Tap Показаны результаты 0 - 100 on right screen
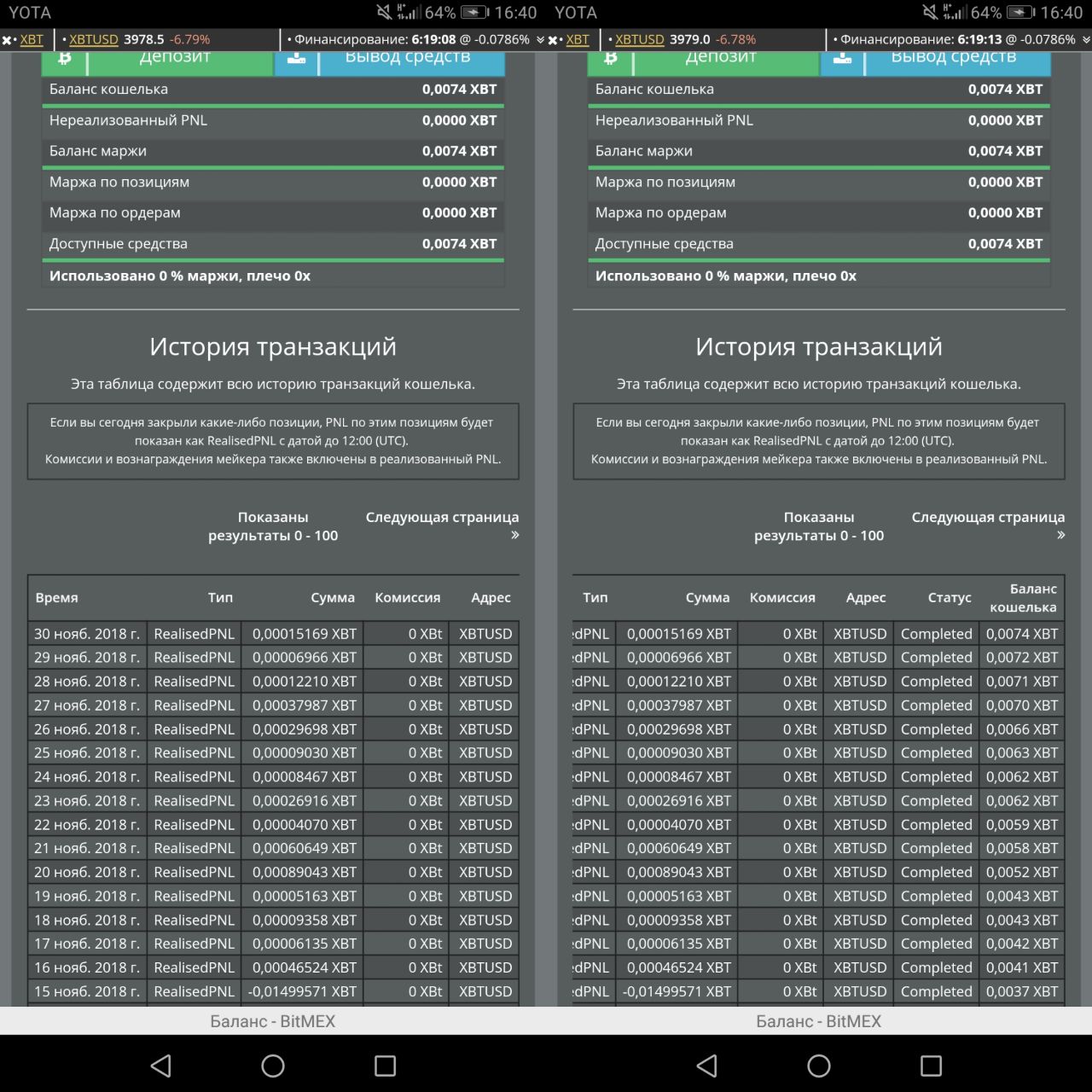The width and height of the screenshot is (1092, 1092). click(x=819, y=526)
